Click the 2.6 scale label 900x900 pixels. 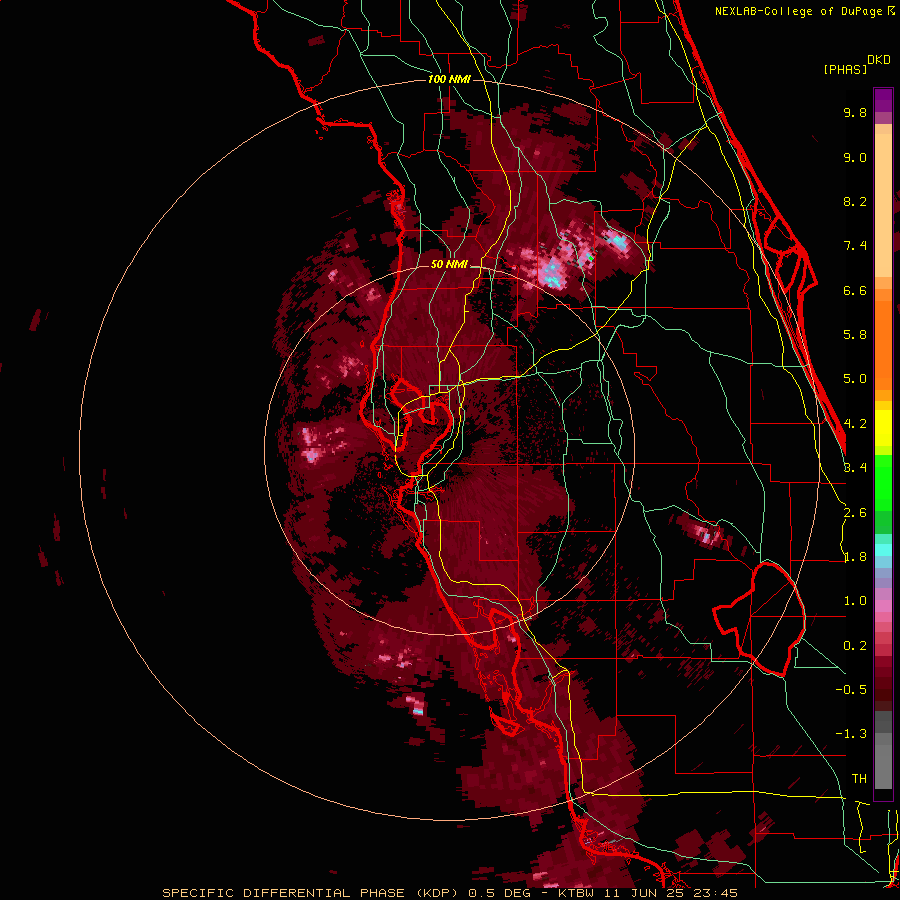click(x=855, y=513)
